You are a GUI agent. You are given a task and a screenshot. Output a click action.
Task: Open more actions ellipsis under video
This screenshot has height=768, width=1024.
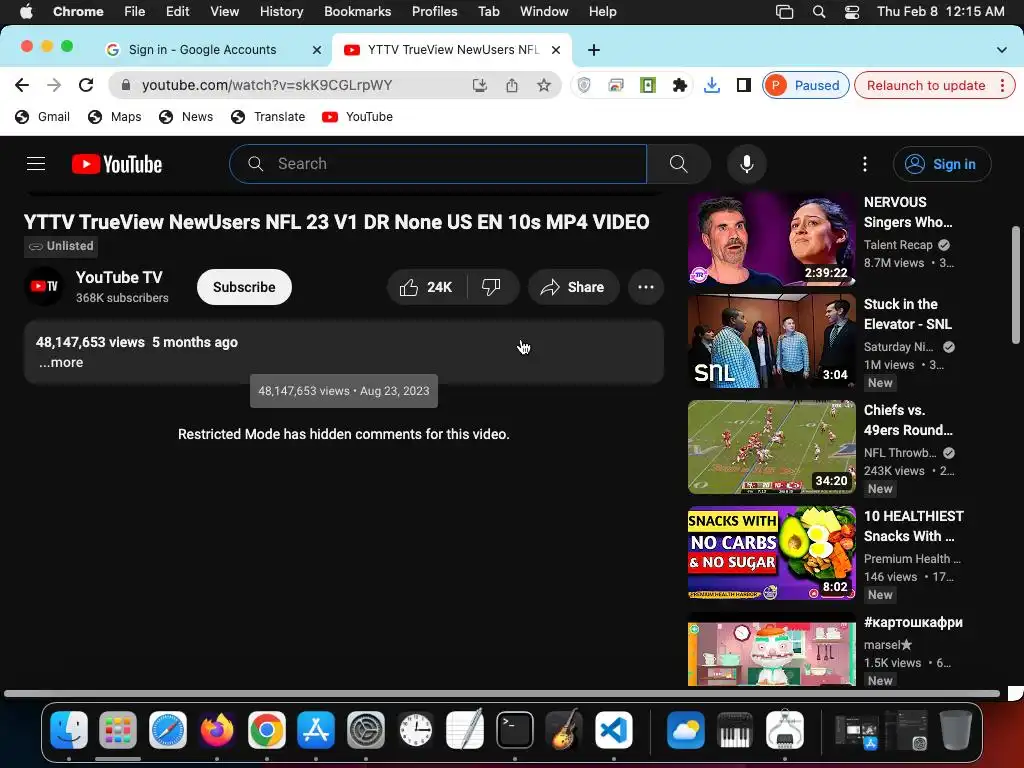(646, 287)
